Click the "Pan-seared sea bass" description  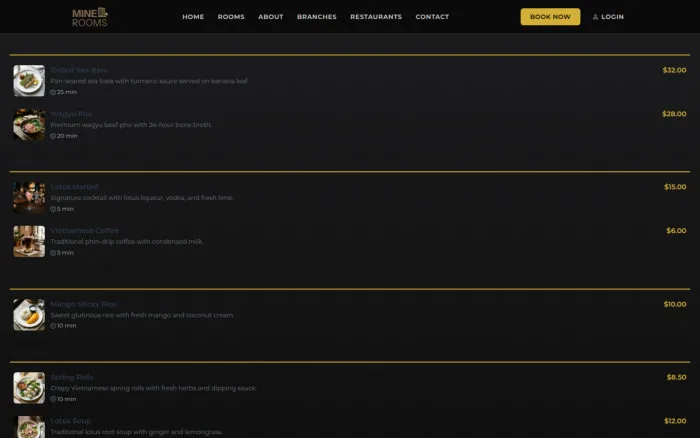[149, 81]
